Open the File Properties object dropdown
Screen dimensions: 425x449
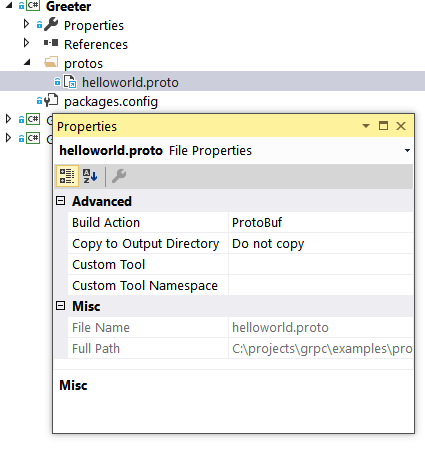[407, 151]
